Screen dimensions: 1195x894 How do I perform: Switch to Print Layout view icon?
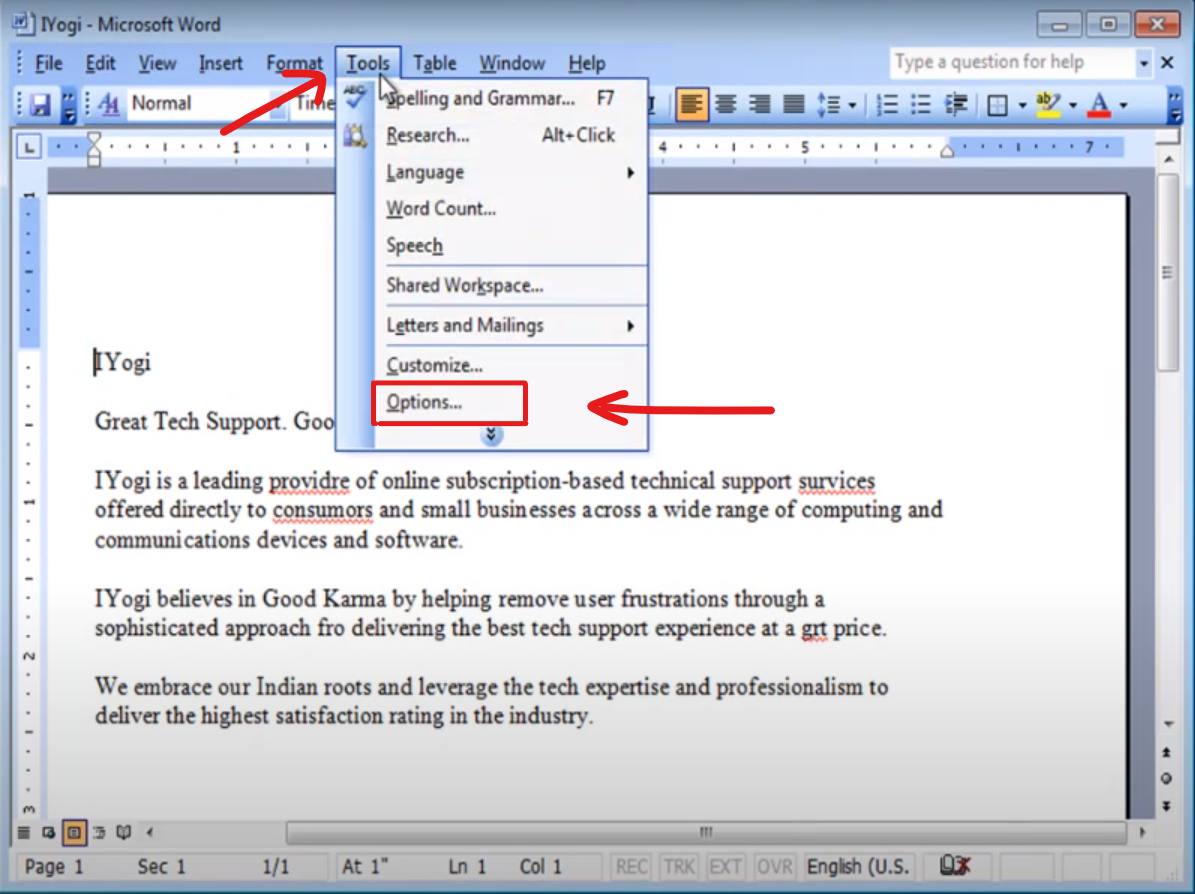(x=74, y=832)
